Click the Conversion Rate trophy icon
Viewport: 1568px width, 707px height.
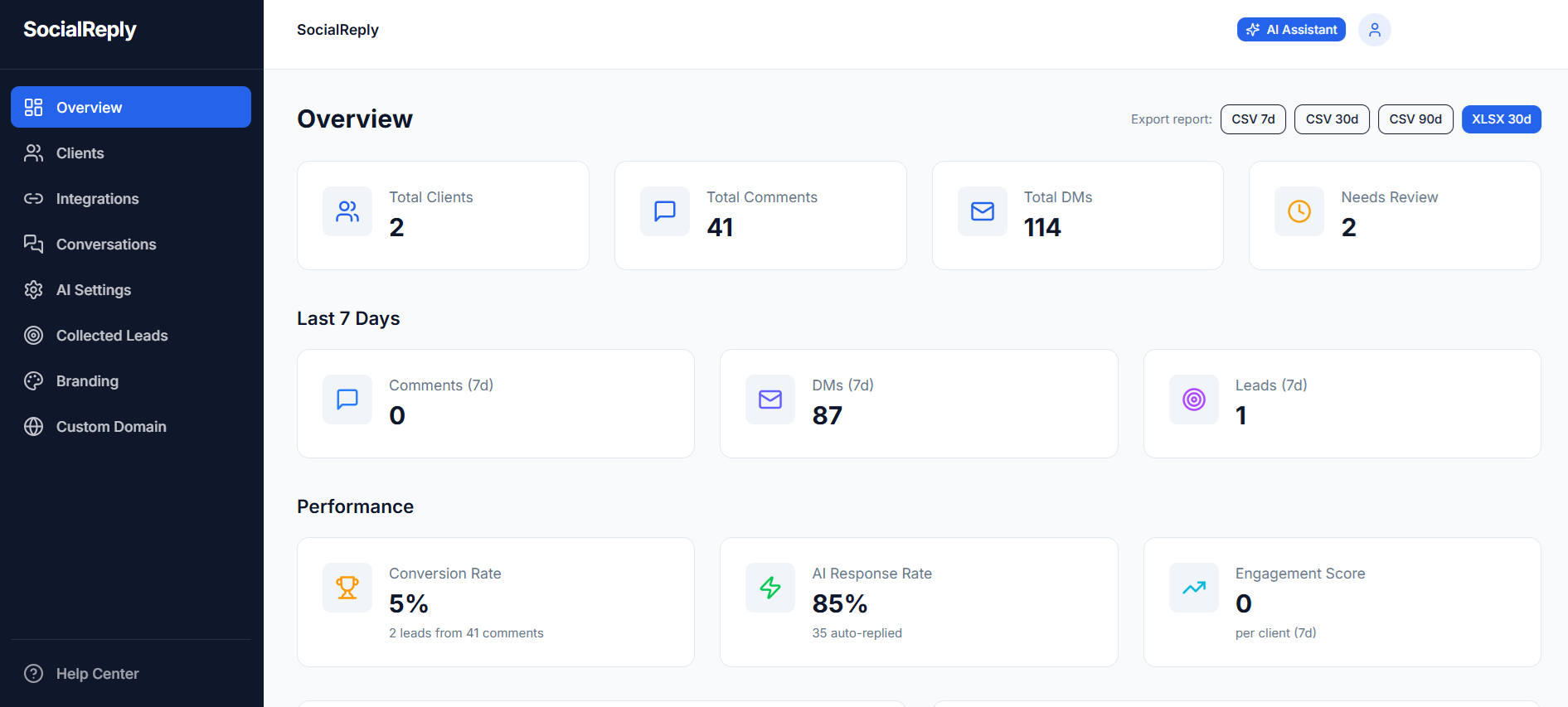tap(347, 588)
